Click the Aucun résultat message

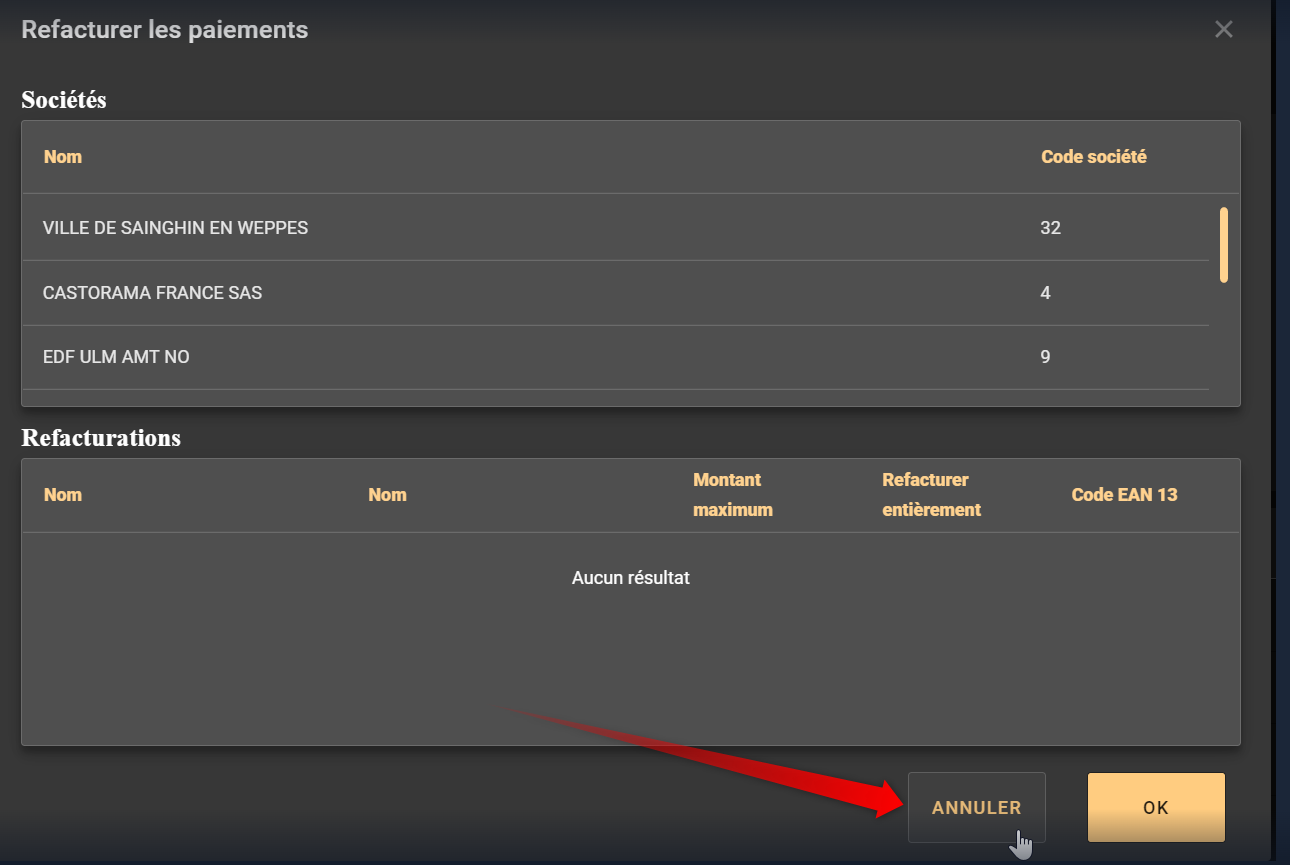tap(631, 578)
